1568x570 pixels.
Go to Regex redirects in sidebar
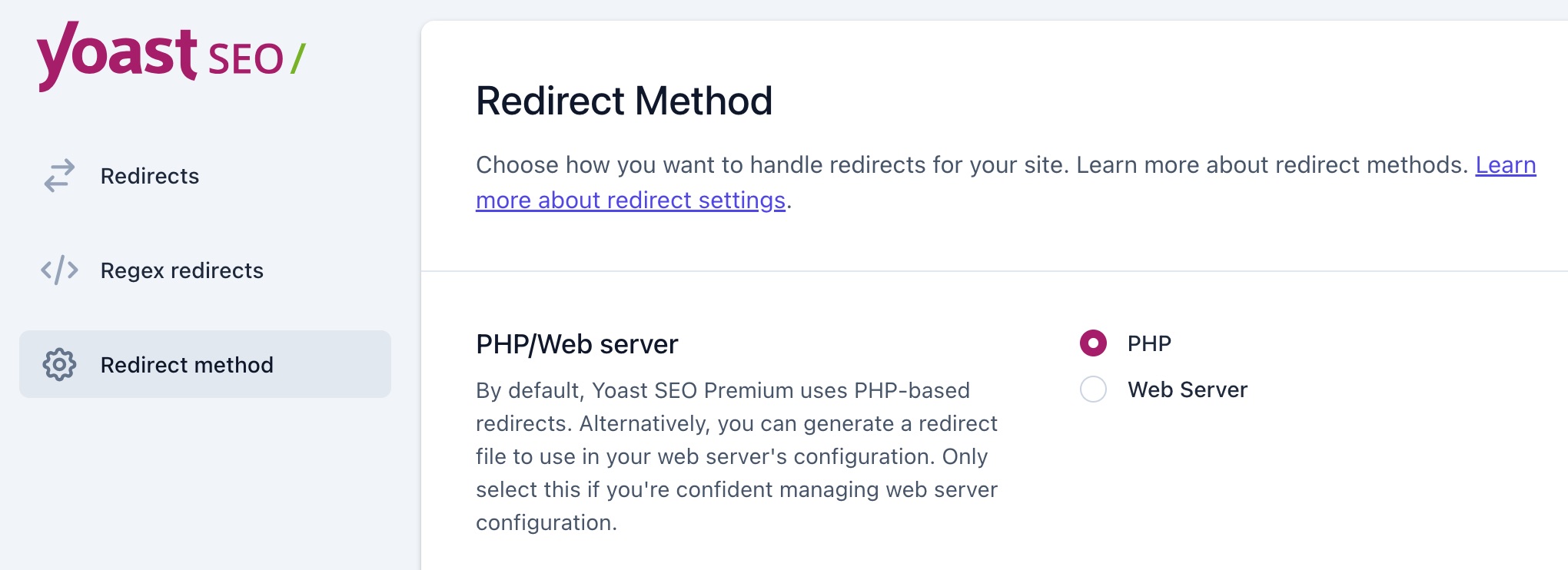182,270
